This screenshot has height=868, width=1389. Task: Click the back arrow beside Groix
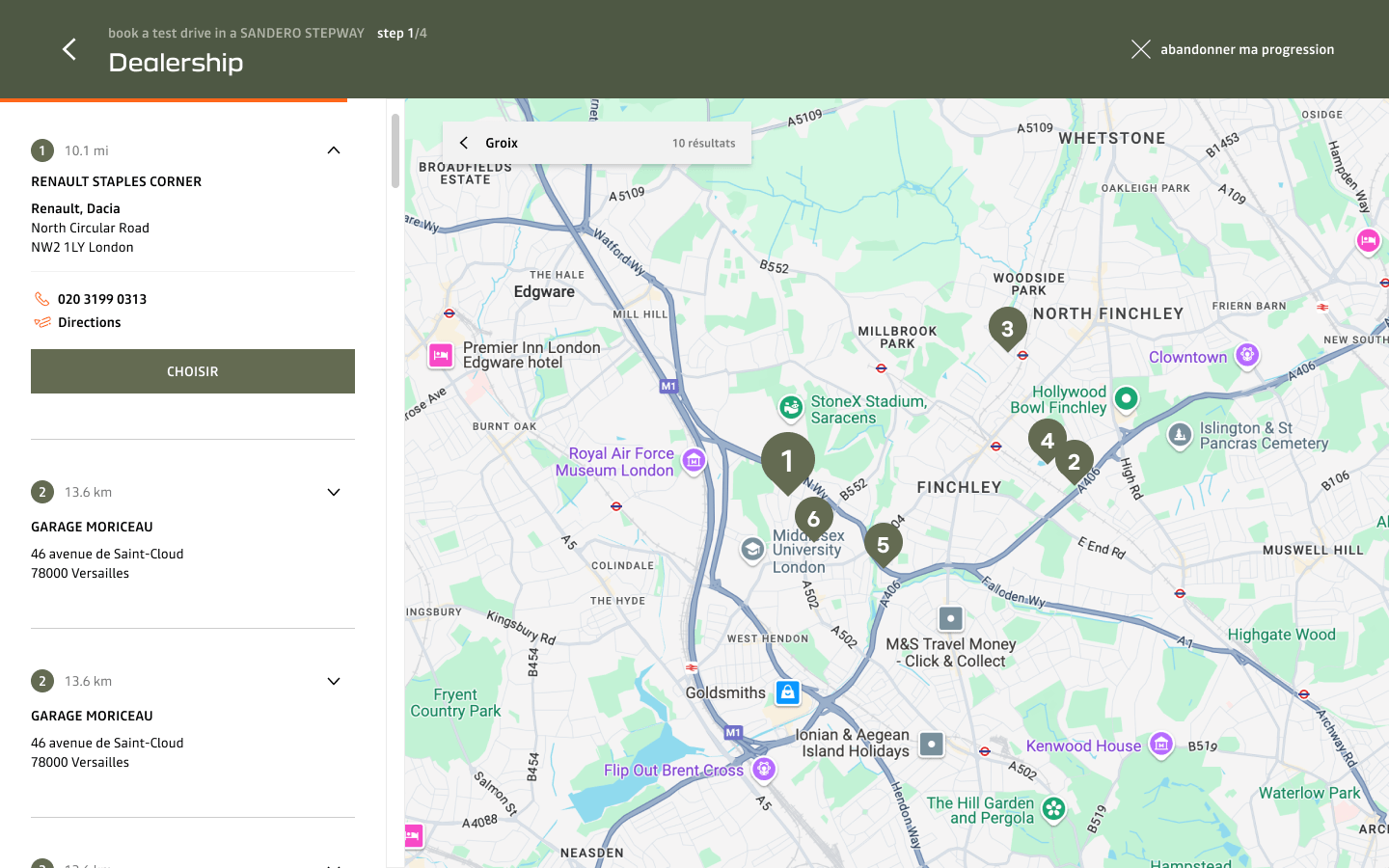464,143
